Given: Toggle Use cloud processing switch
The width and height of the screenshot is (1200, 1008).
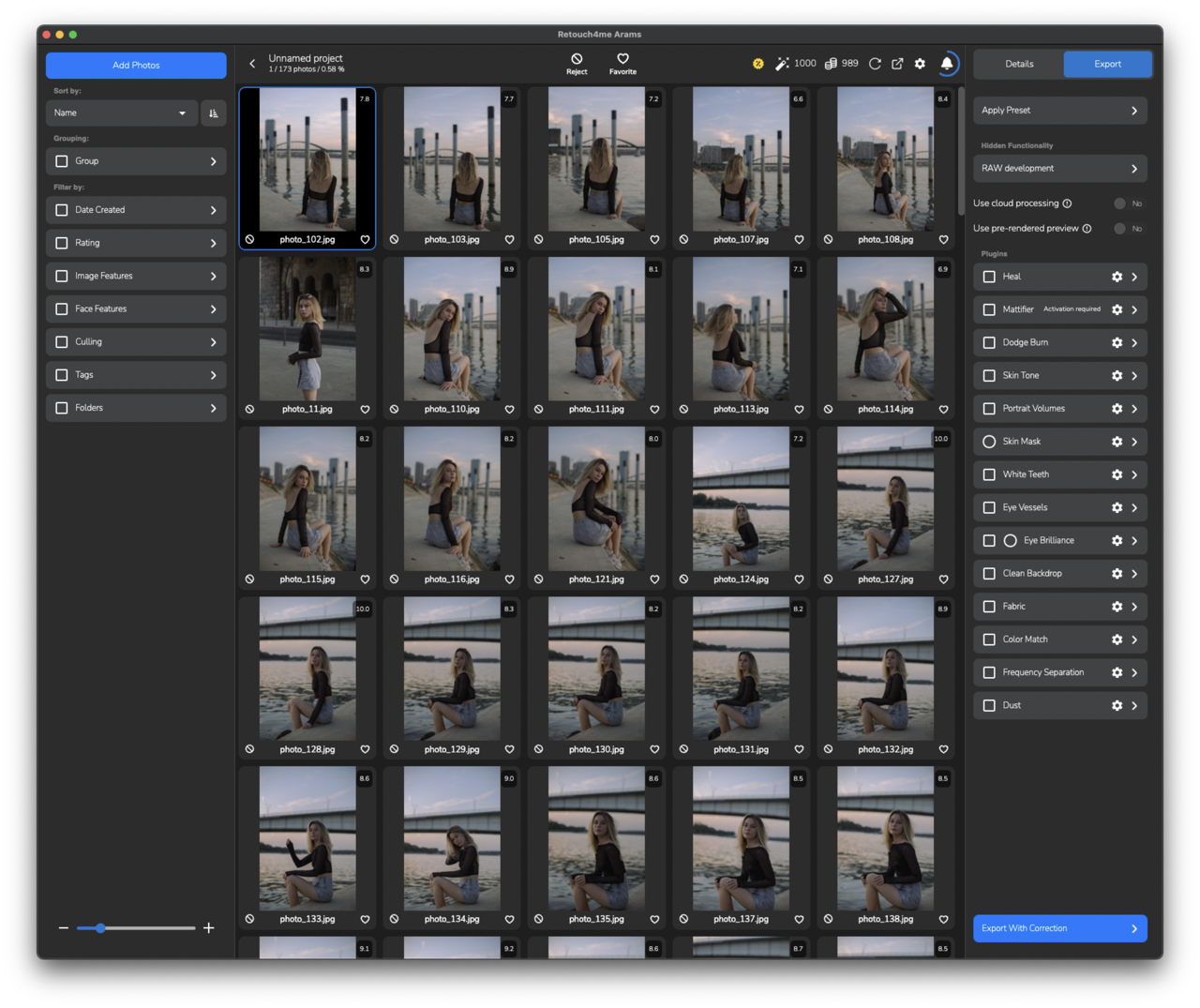Looking at the screenshot, I should click(1119, 203).
